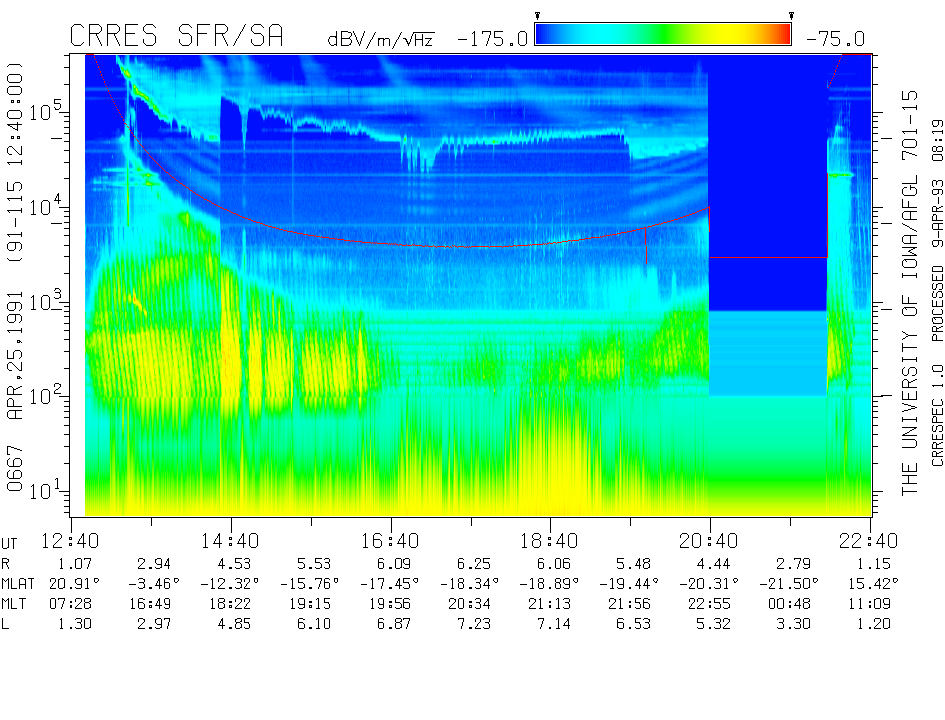Click the short red vertical mark in the spectrogram
945x720 pixels.
[x=647, y=254]
